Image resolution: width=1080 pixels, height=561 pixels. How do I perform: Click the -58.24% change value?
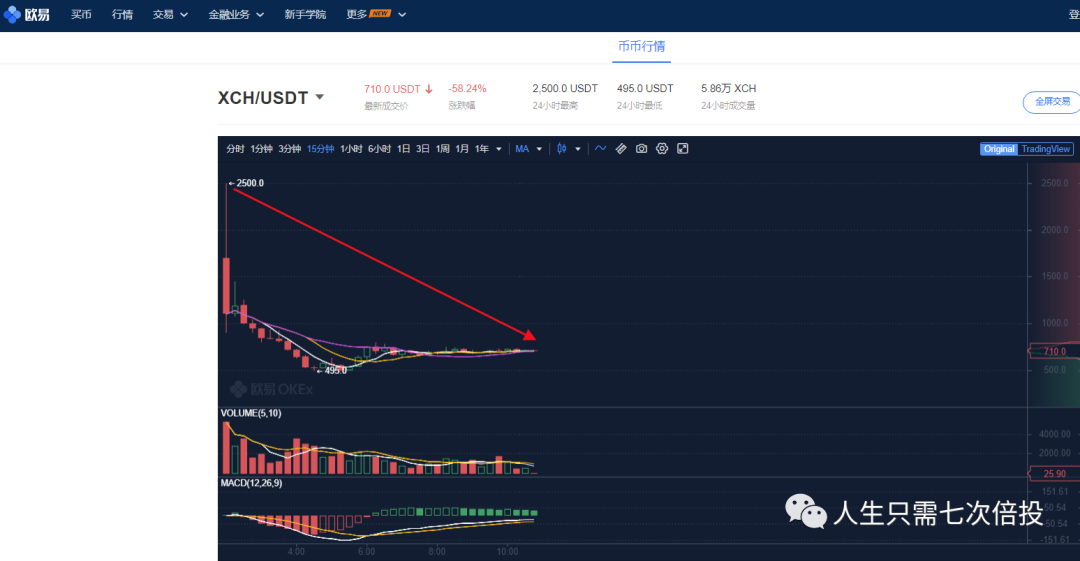tap(467, 89)
